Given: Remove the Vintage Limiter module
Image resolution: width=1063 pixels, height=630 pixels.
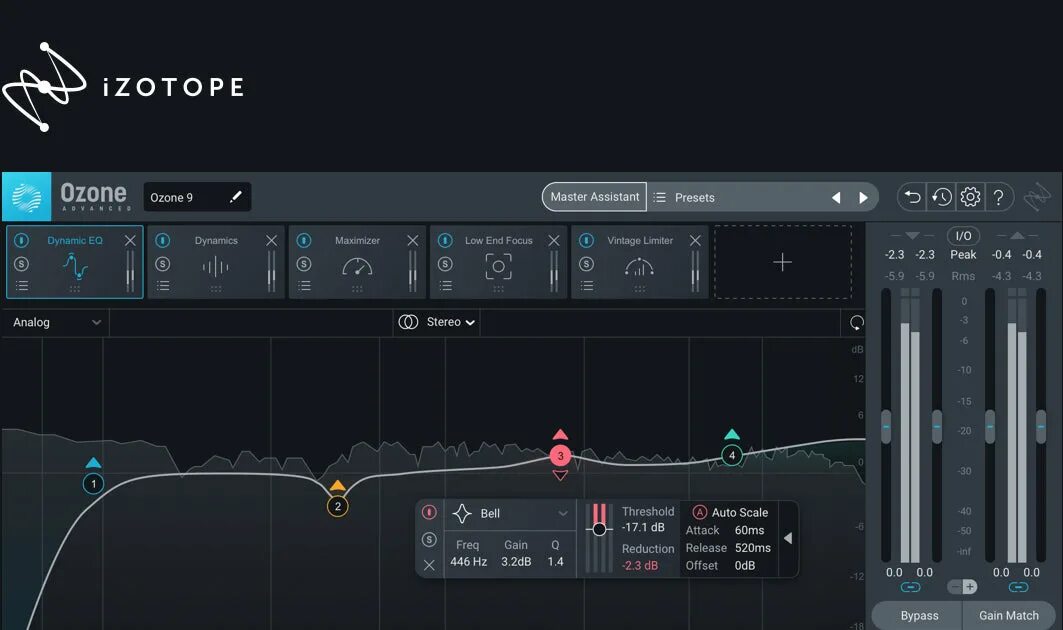Looking at the screenshot, I should 695,240.
